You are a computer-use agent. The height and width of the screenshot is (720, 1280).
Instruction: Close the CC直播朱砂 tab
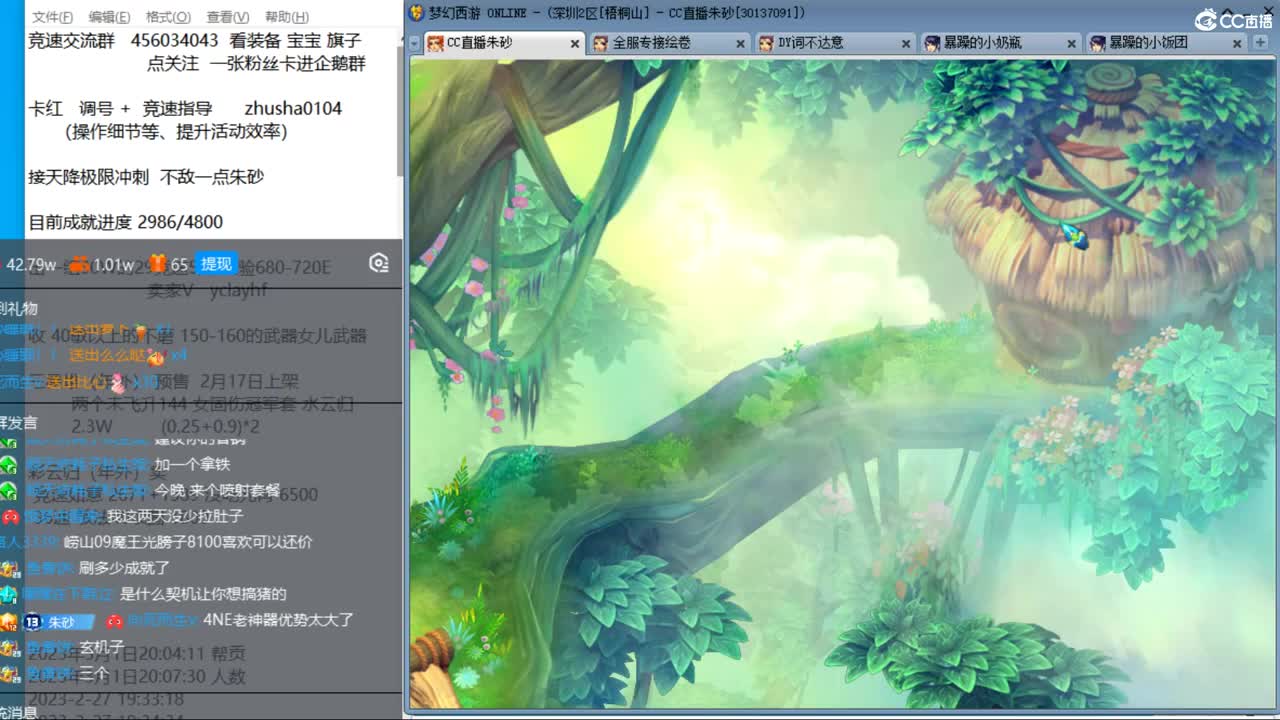click(x=575, y=44)
